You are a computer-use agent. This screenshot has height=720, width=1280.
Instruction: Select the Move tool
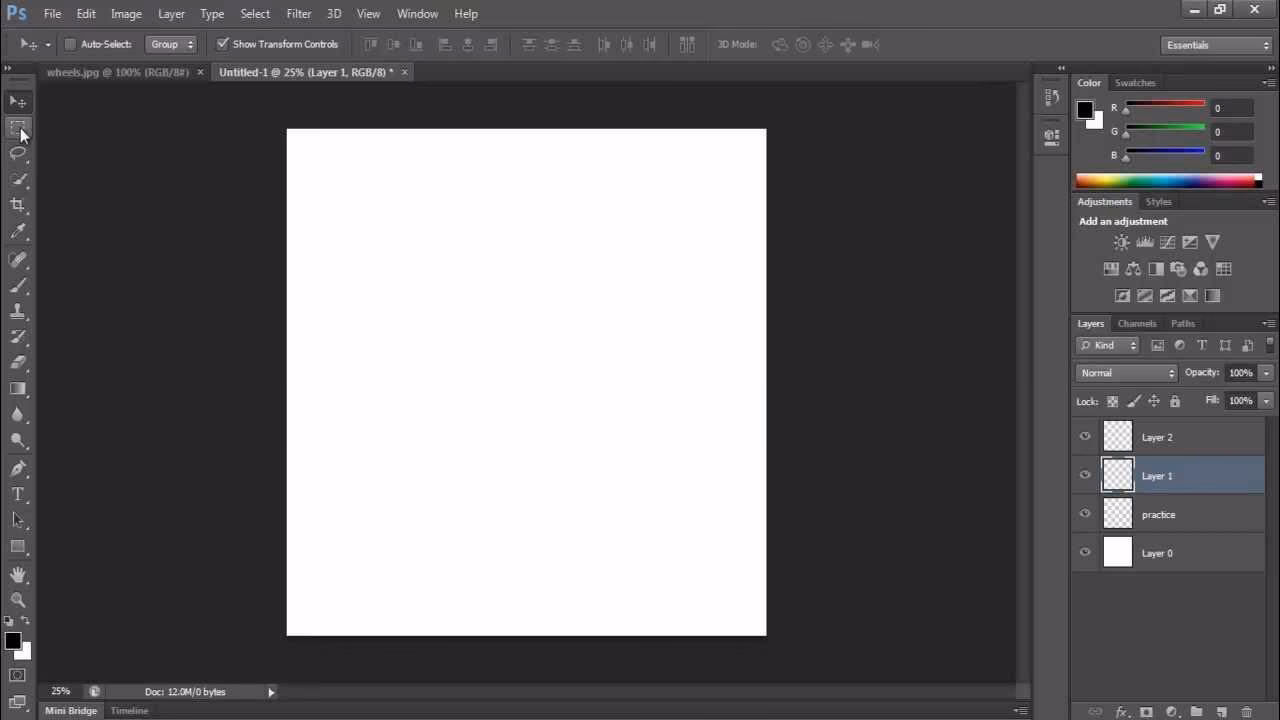(x=18, y=101)
